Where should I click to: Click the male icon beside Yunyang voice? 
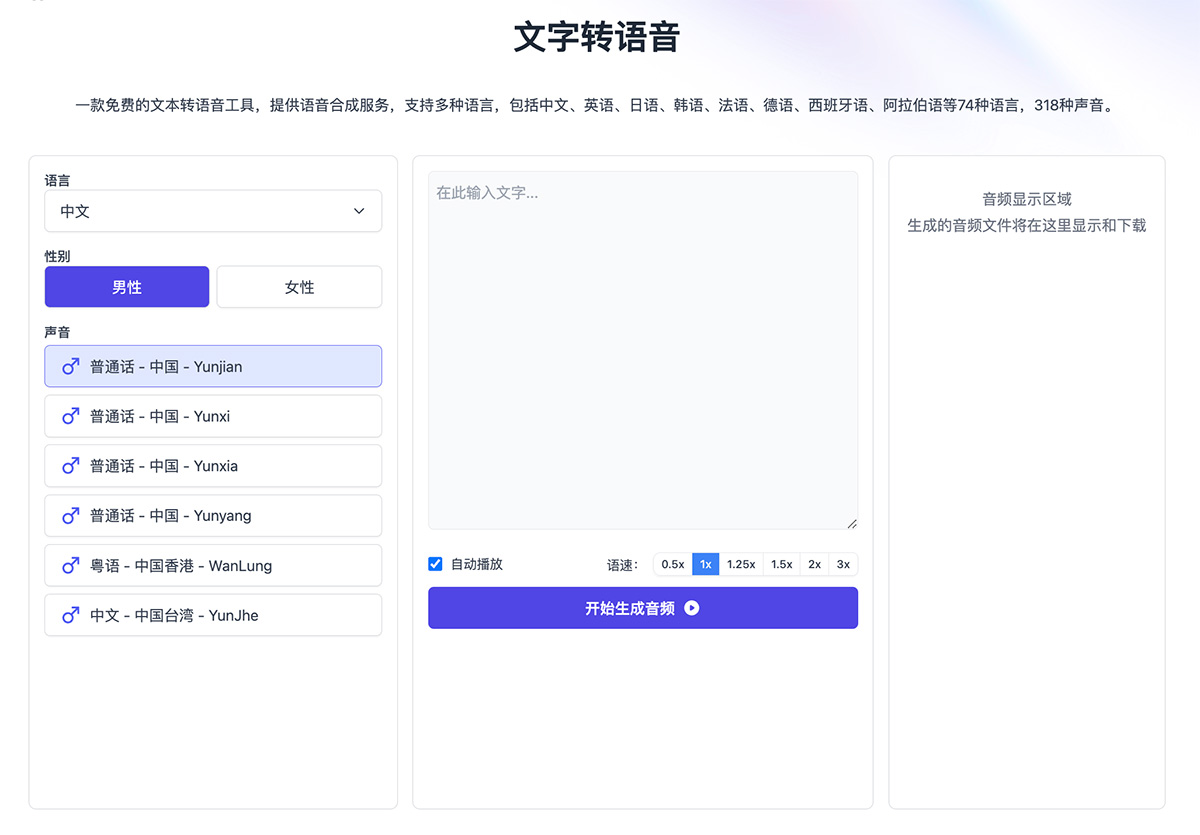click(70, 516)
